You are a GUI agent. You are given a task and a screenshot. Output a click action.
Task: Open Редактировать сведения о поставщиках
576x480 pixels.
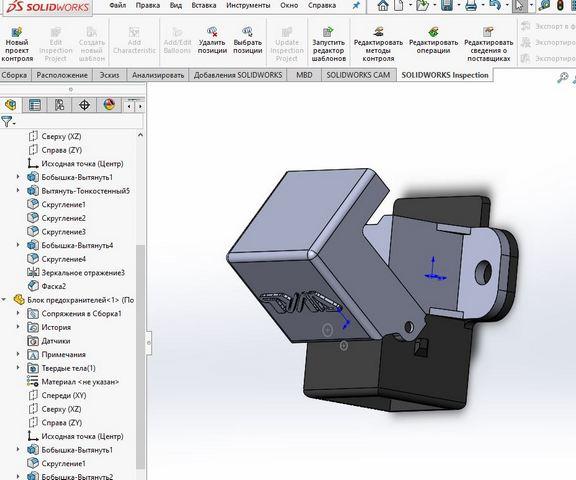pos(489,44)
